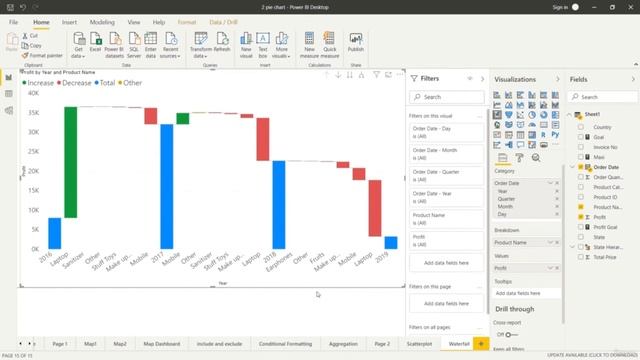
Task: Open Profit field well dropdown arrow
Action: tap(550, 268)
